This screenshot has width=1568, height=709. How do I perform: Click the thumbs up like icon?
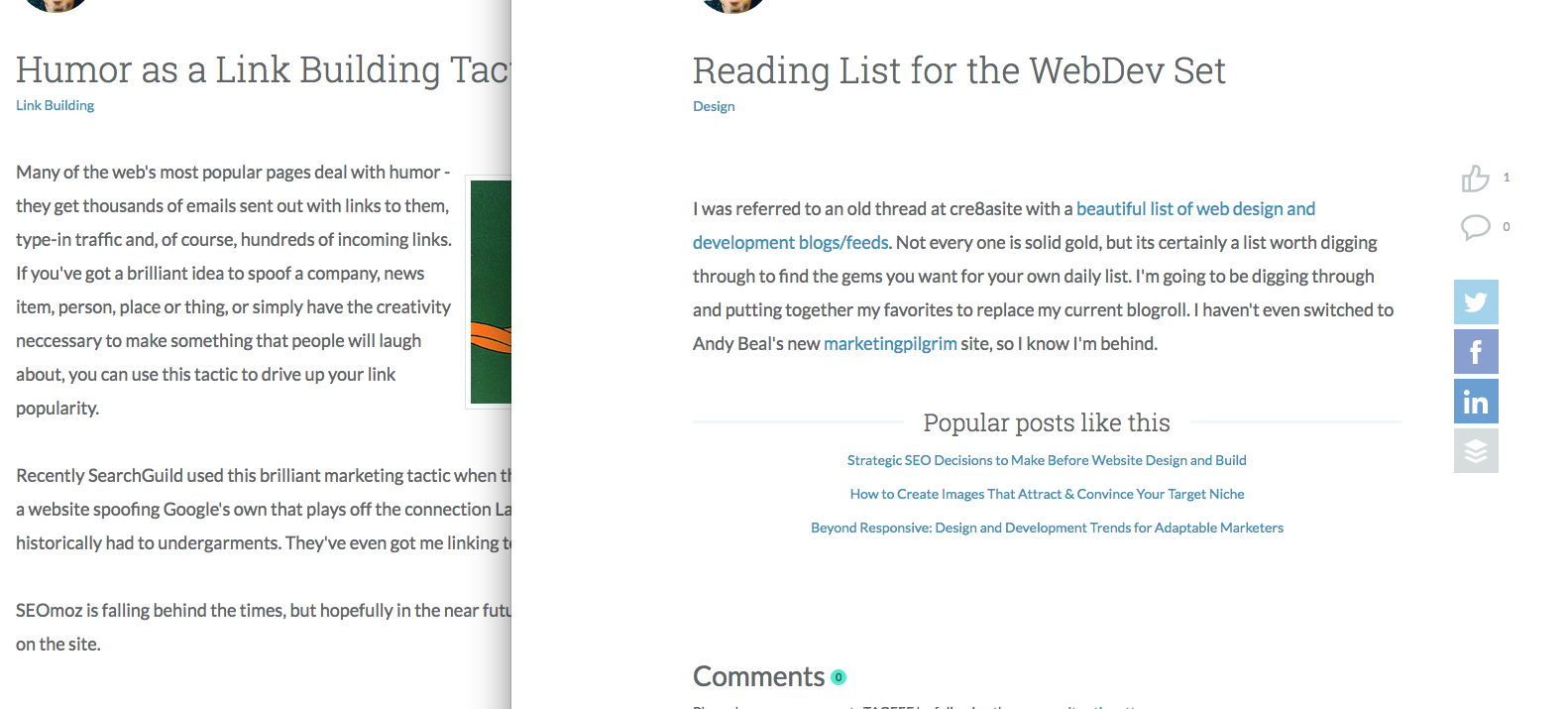[x=1475, y=178]
